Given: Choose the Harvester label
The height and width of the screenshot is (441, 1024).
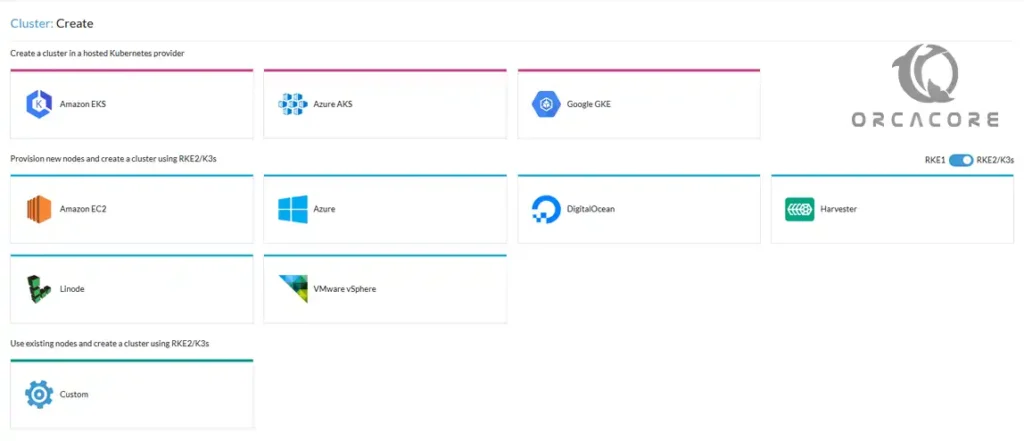Looking at the screenshot, I should pos(839,209).
